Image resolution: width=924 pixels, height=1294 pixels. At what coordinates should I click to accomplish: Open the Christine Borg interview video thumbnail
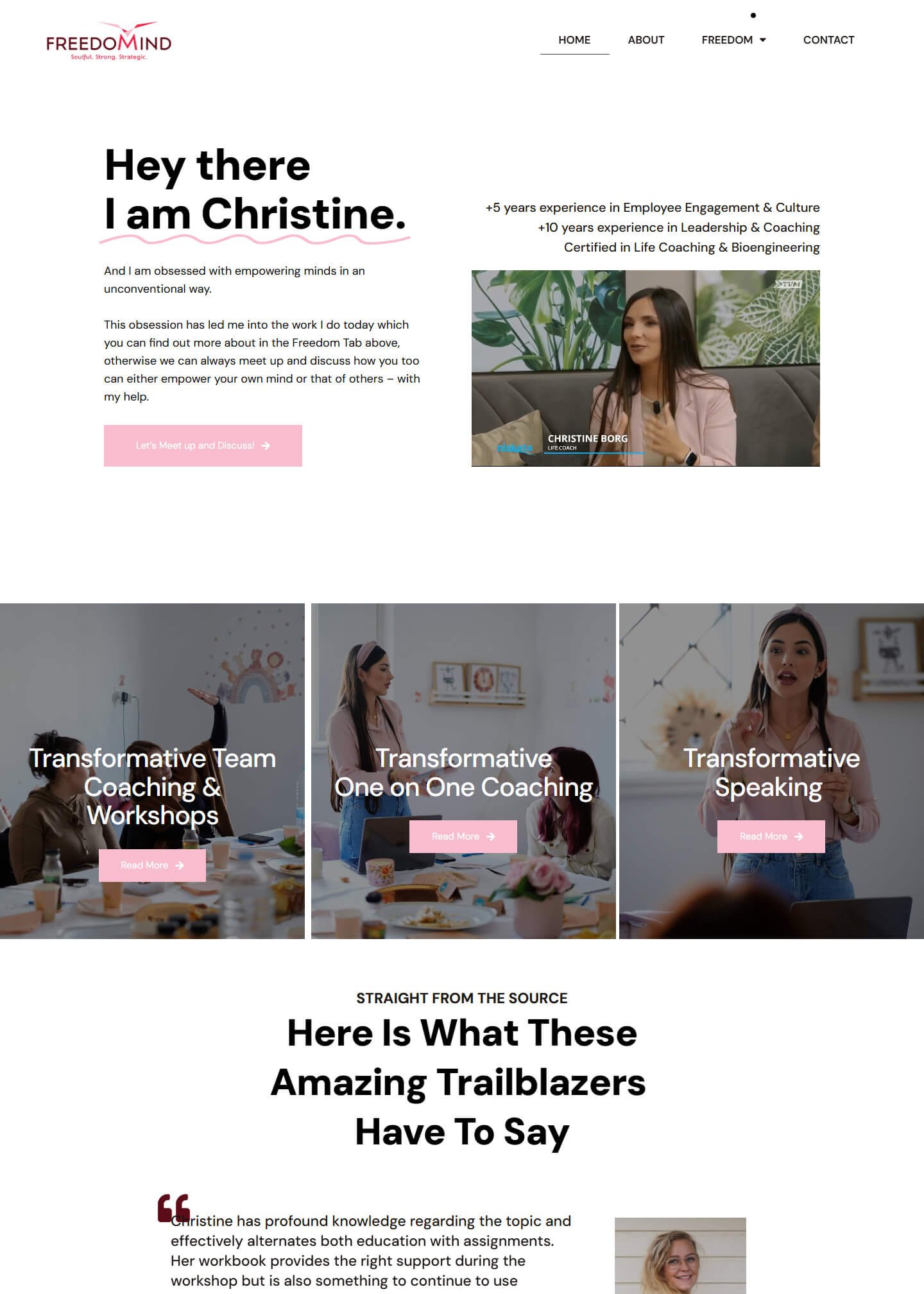click(x=646, y=368)
